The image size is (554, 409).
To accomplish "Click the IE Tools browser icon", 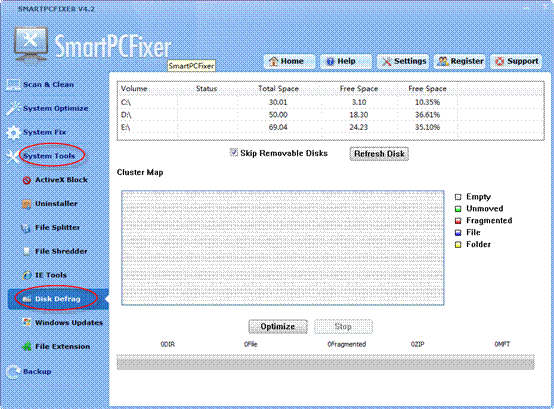I will [27, 275].
